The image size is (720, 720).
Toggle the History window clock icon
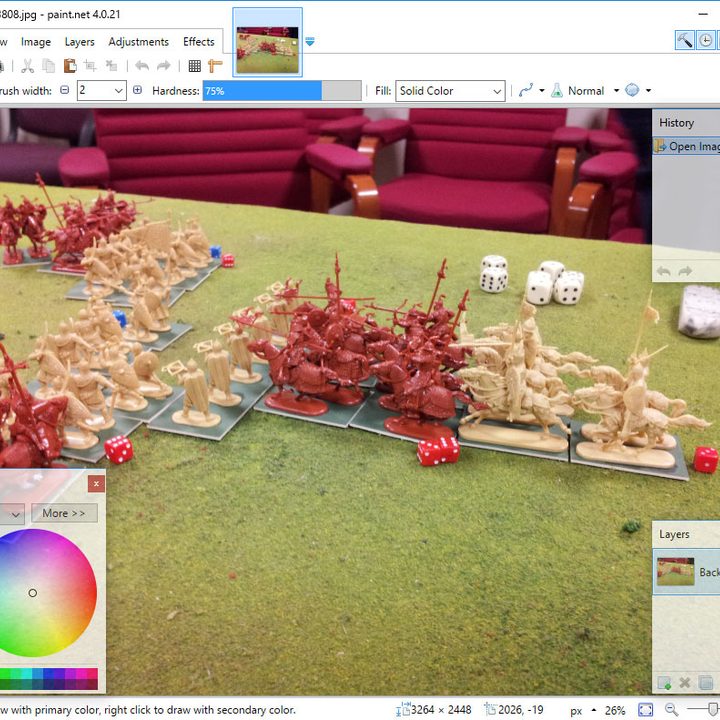(706, 40)
